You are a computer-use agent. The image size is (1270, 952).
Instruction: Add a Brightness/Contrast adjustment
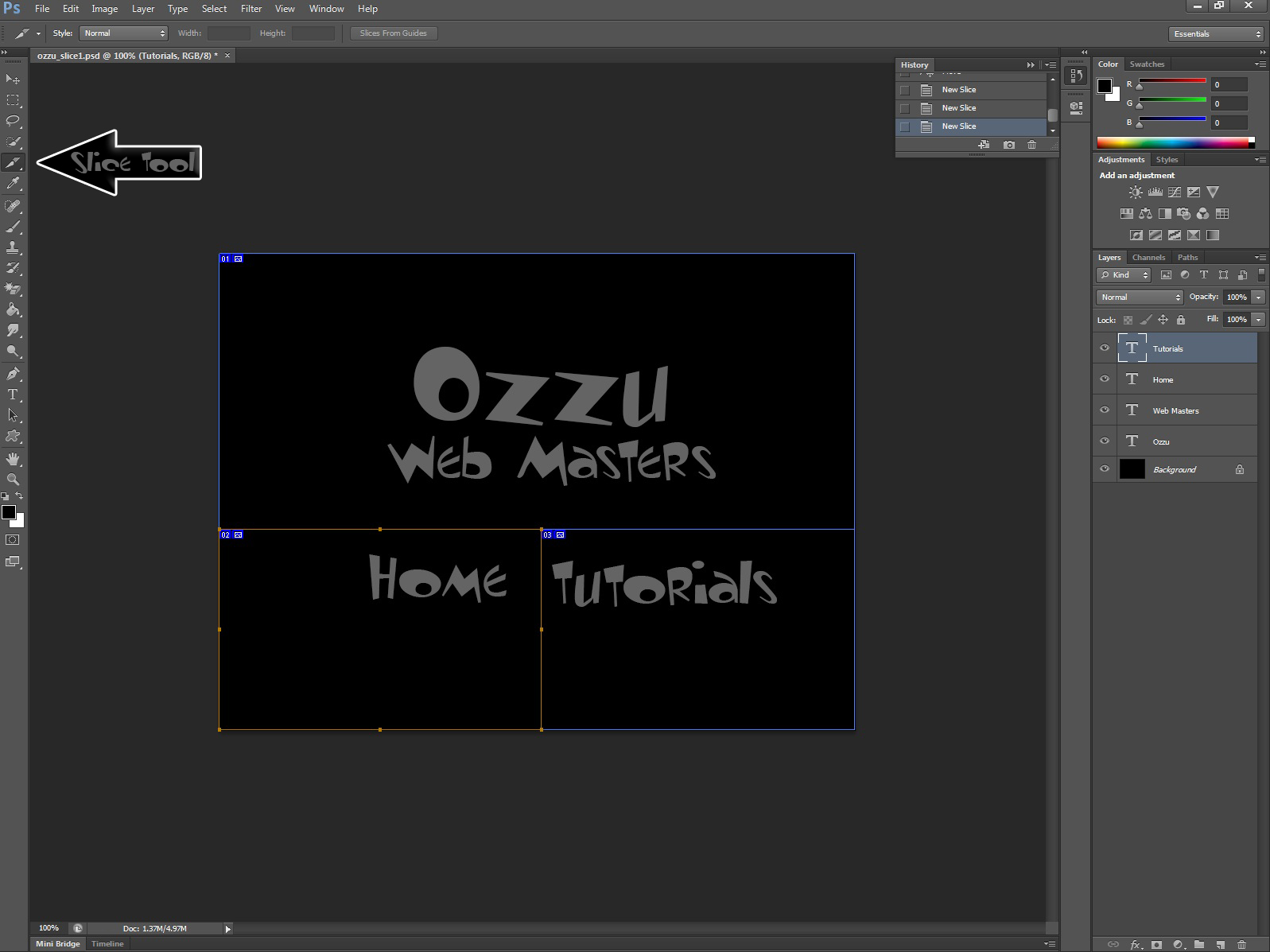tap(1136, 192)
